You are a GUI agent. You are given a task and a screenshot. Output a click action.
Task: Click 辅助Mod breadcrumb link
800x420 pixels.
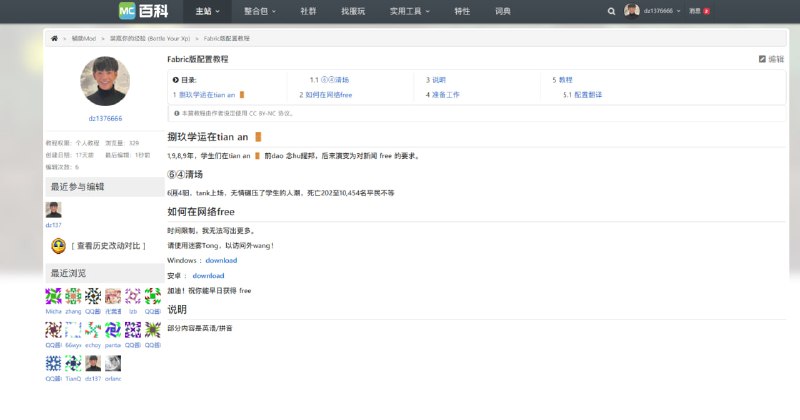[x=84, y=39]
